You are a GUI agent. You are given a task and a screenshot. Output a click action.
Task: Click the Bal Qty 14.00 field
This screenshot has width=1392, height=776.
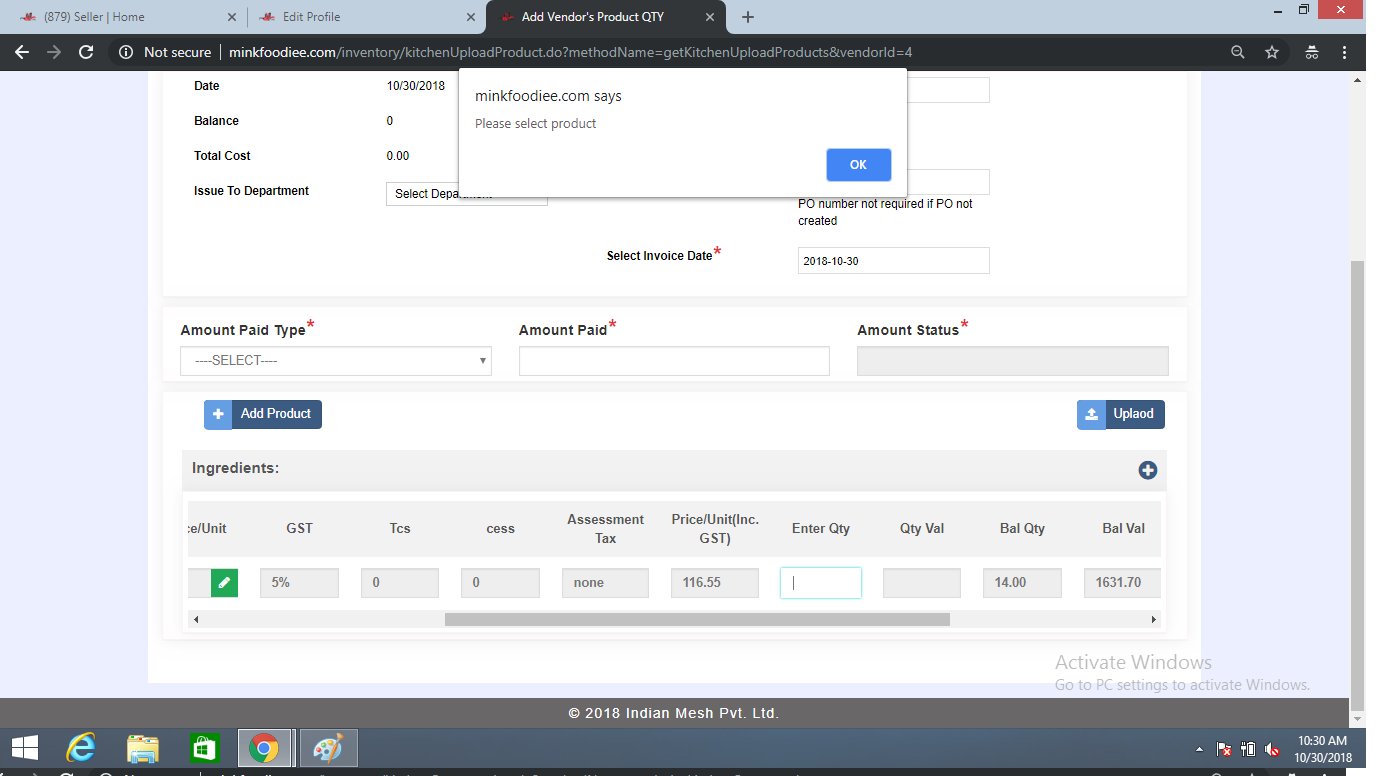[x=1022, y=583]
